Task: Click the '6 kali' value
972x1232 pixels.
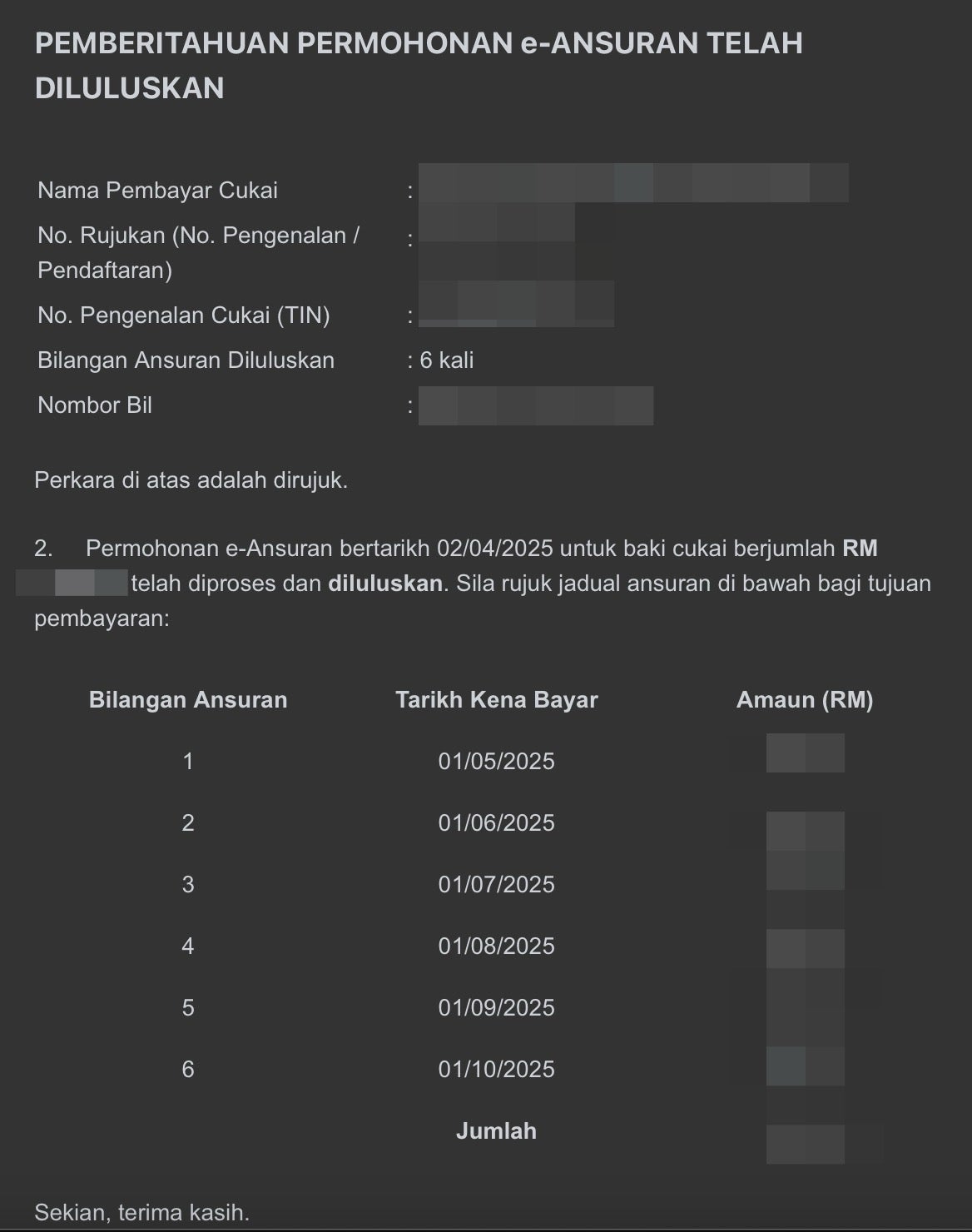Action: click(447, 360)
